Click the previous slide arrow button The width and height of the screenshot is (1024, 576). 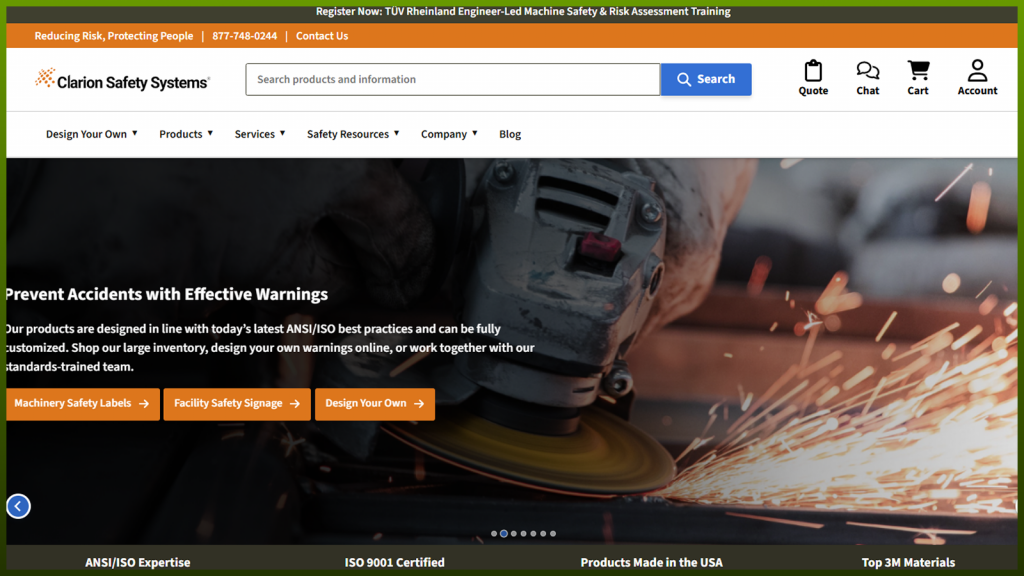(x=18, y=506)
